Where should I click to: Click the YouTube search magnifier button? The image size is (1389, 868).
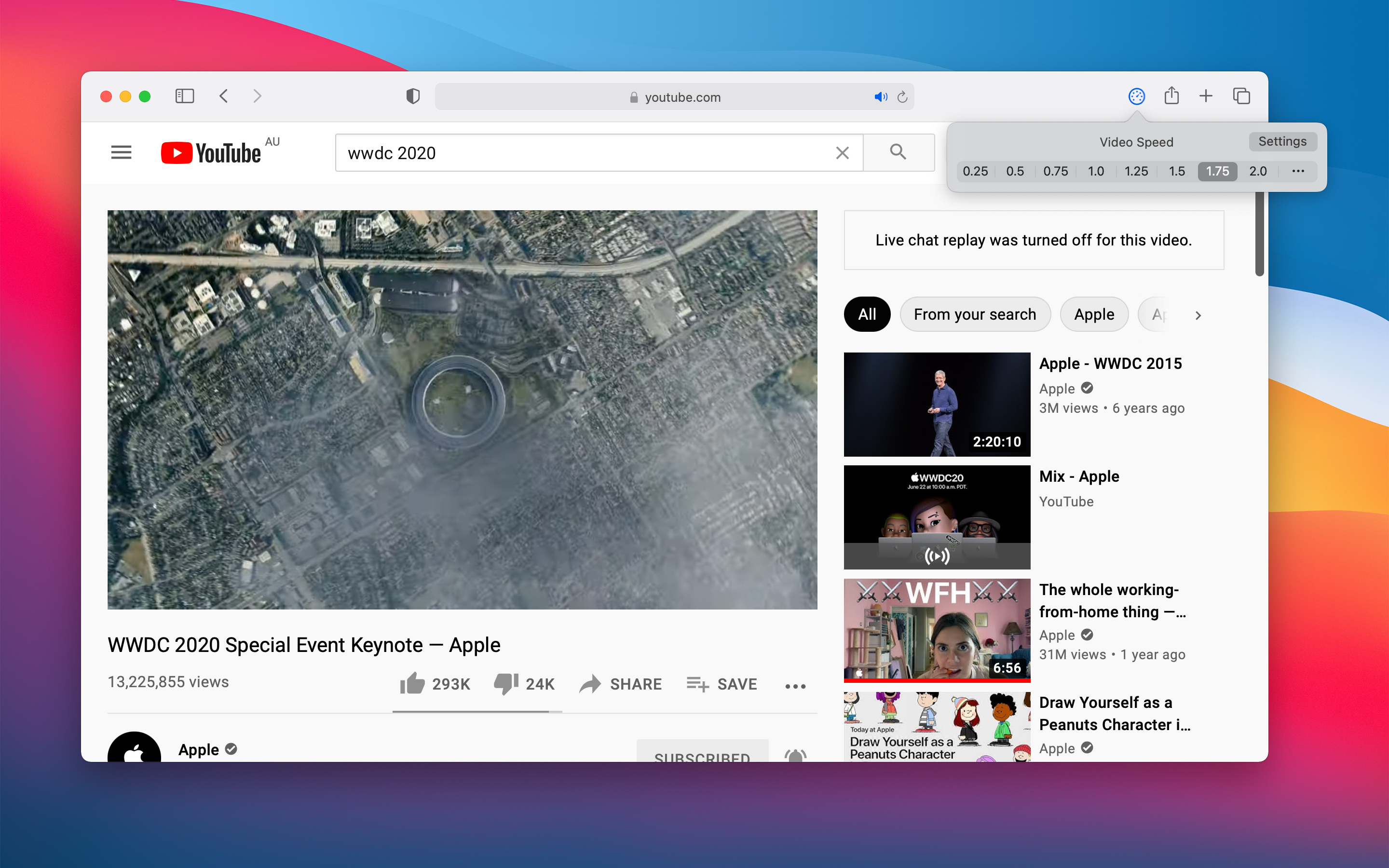(898, 153)
